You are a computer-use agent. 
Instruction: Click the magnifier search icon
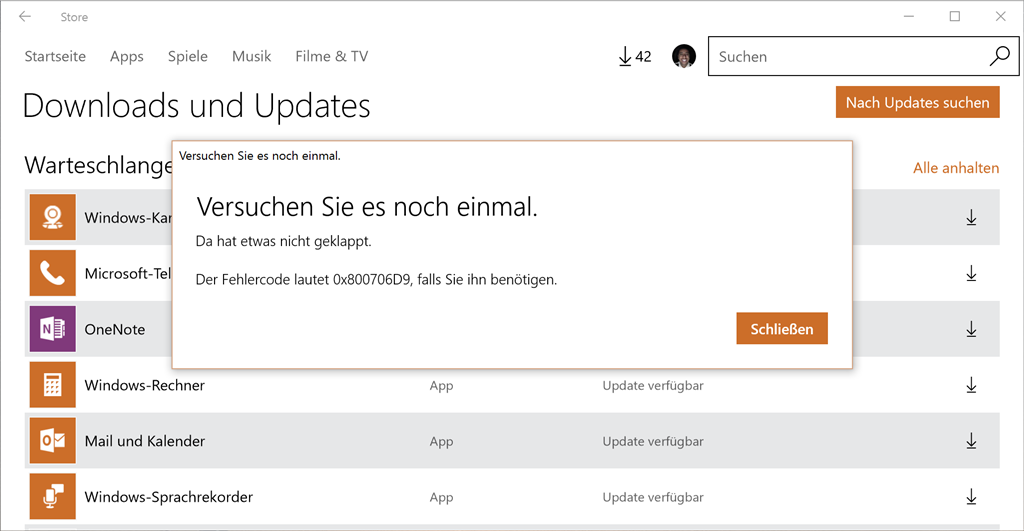[1000, 56]
